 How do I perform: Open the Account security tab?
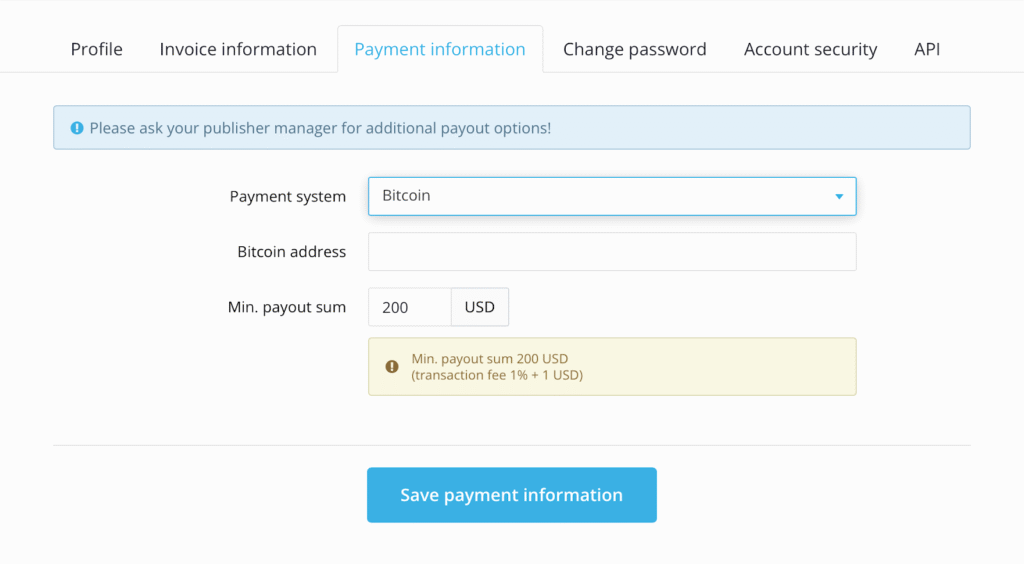click(x=811, y=49)
